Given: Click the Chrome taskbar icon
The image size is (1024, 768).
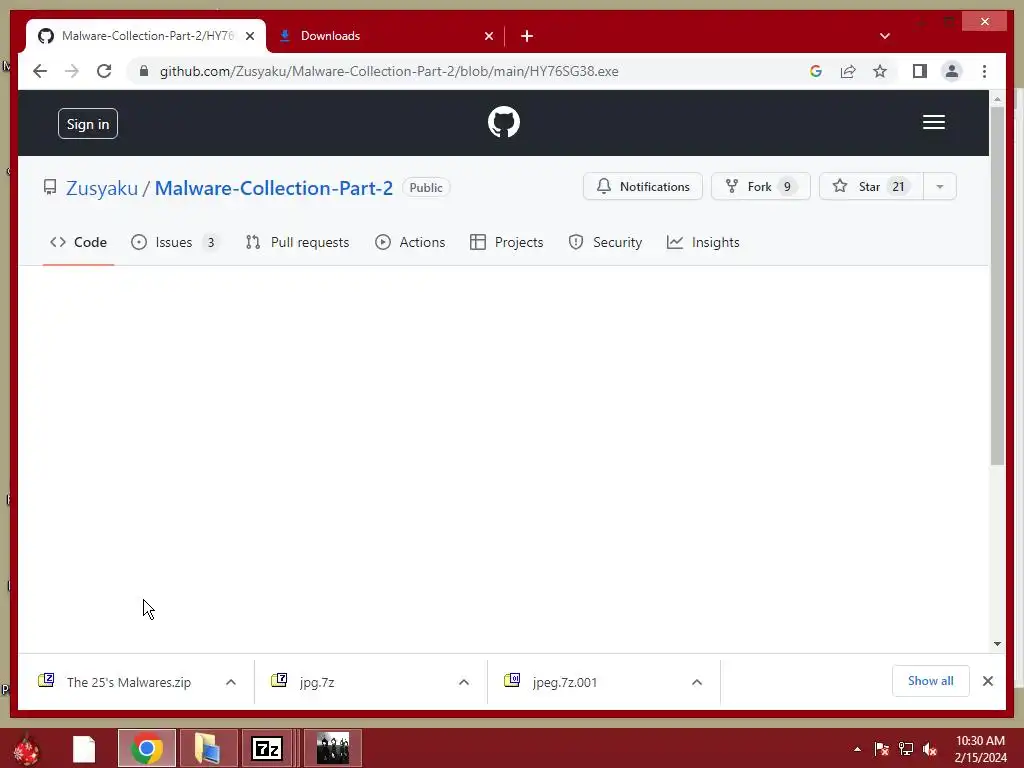Looking at the screenshot, I should coord(147,748).
